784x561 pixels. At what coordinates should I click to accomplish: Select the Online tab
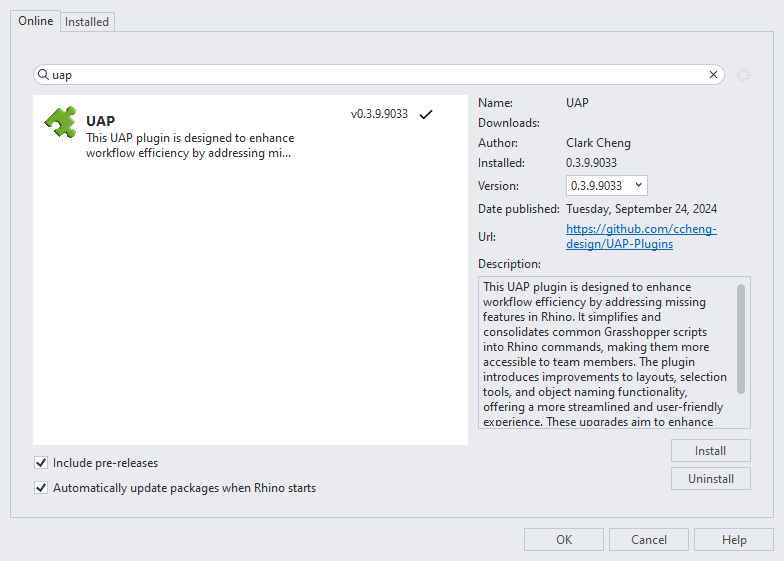click(36, 21)
